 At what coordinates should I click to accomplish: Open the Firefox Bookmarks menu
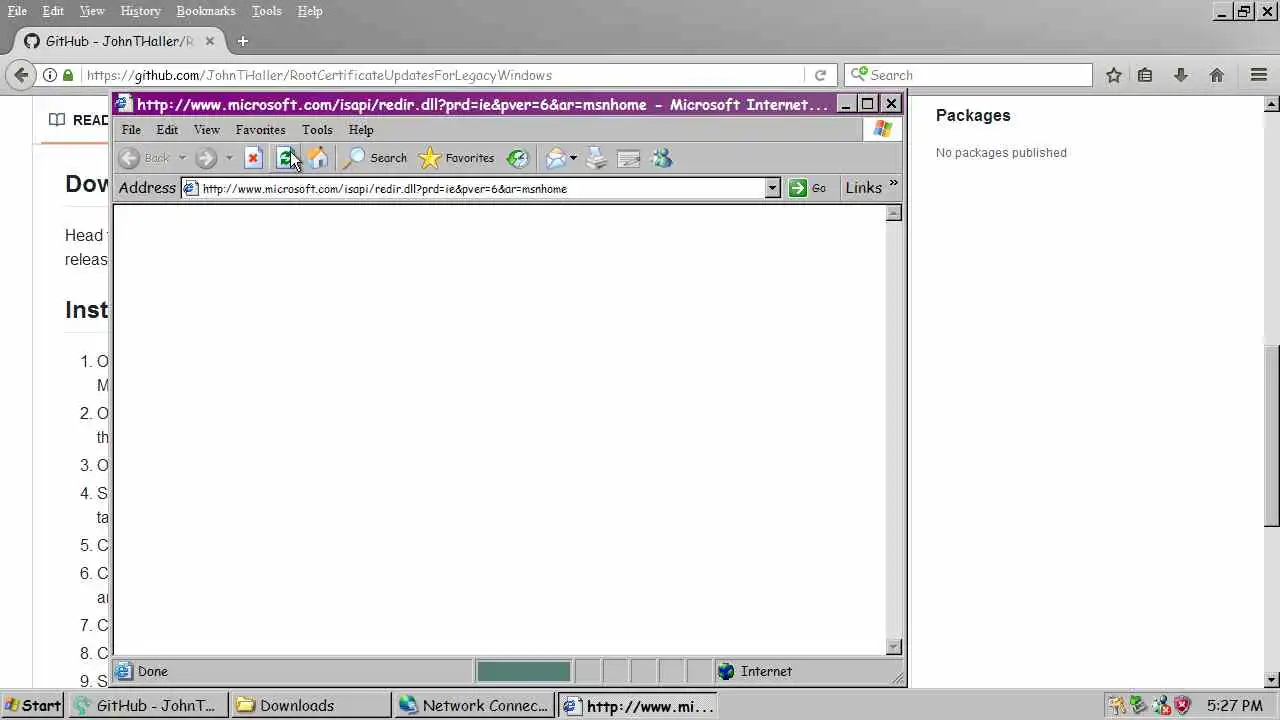(x=206, y=11)
